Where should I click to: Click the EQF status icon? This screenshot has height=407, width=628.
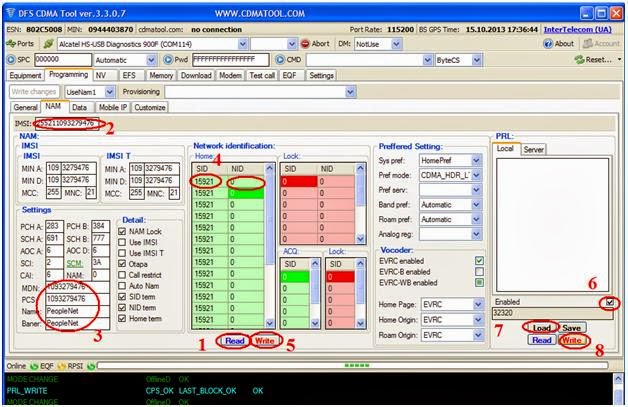coord(62,366)
